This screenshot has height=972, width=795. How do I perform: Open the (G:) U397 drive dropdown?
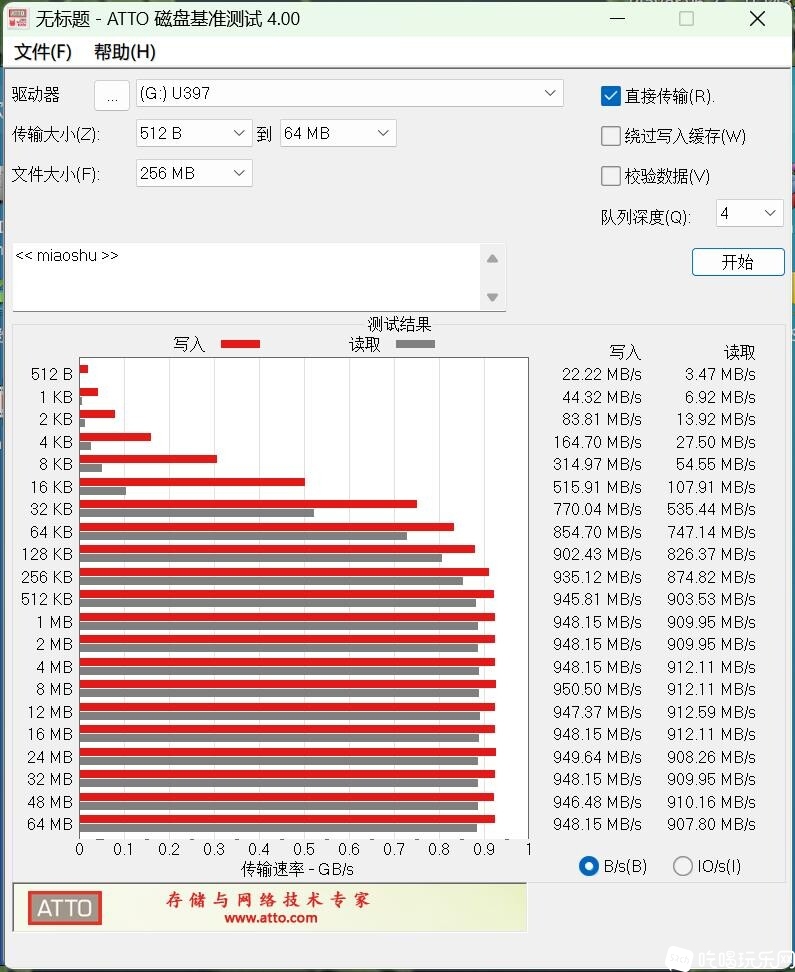pyautogui.click(x=349, y=93)
